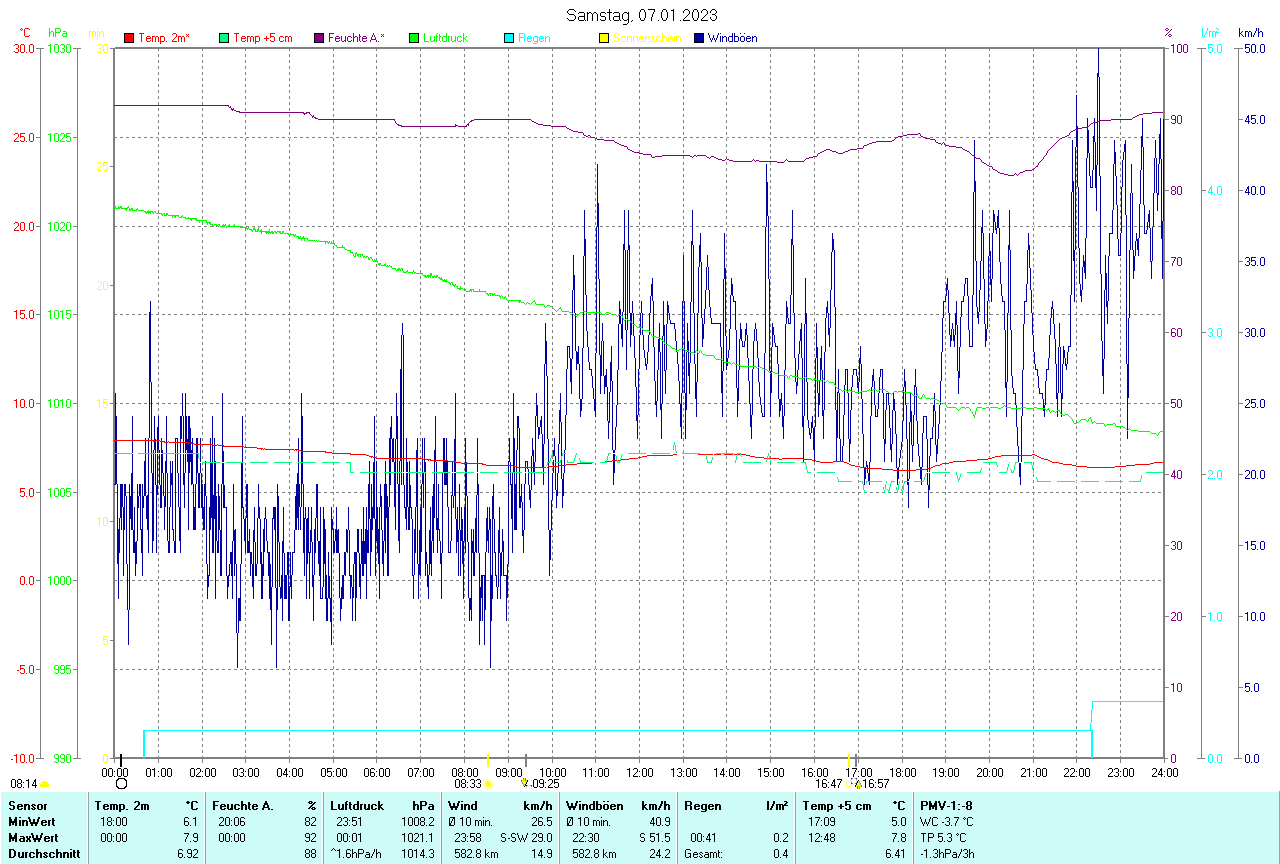Select the Feuchte A.* legend label
The image size is (1280, 864).
pyautogui.click(x=357, y=38)
